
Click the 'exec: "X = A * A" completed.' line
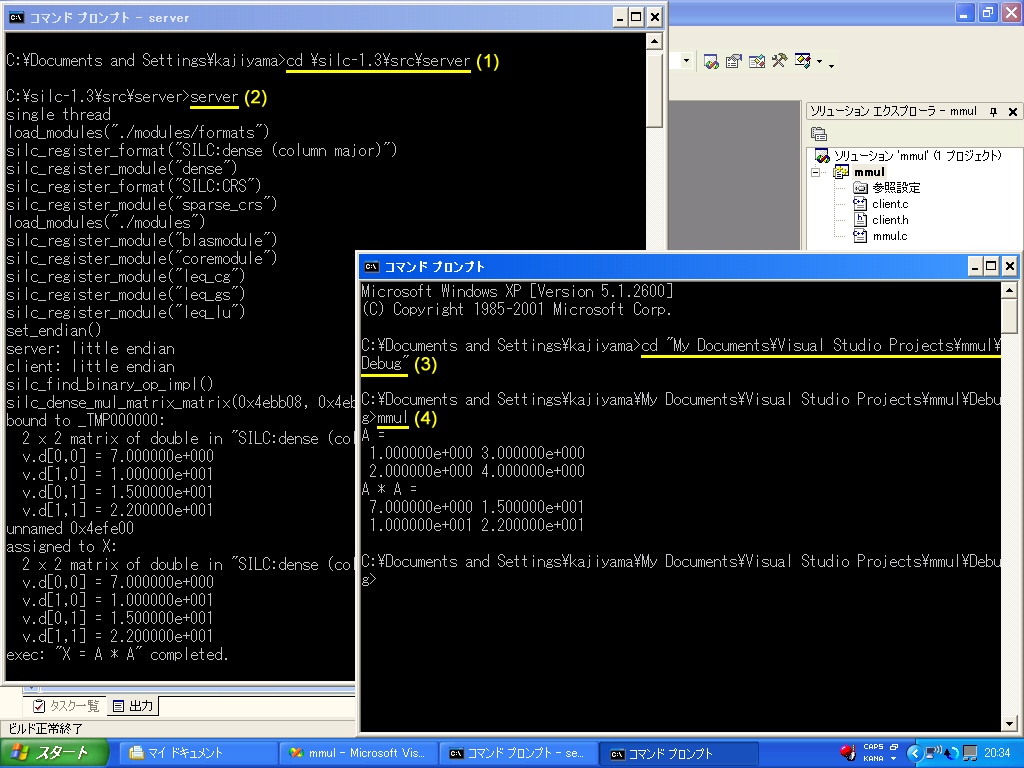pyautogui.click(x=118, y=654)
